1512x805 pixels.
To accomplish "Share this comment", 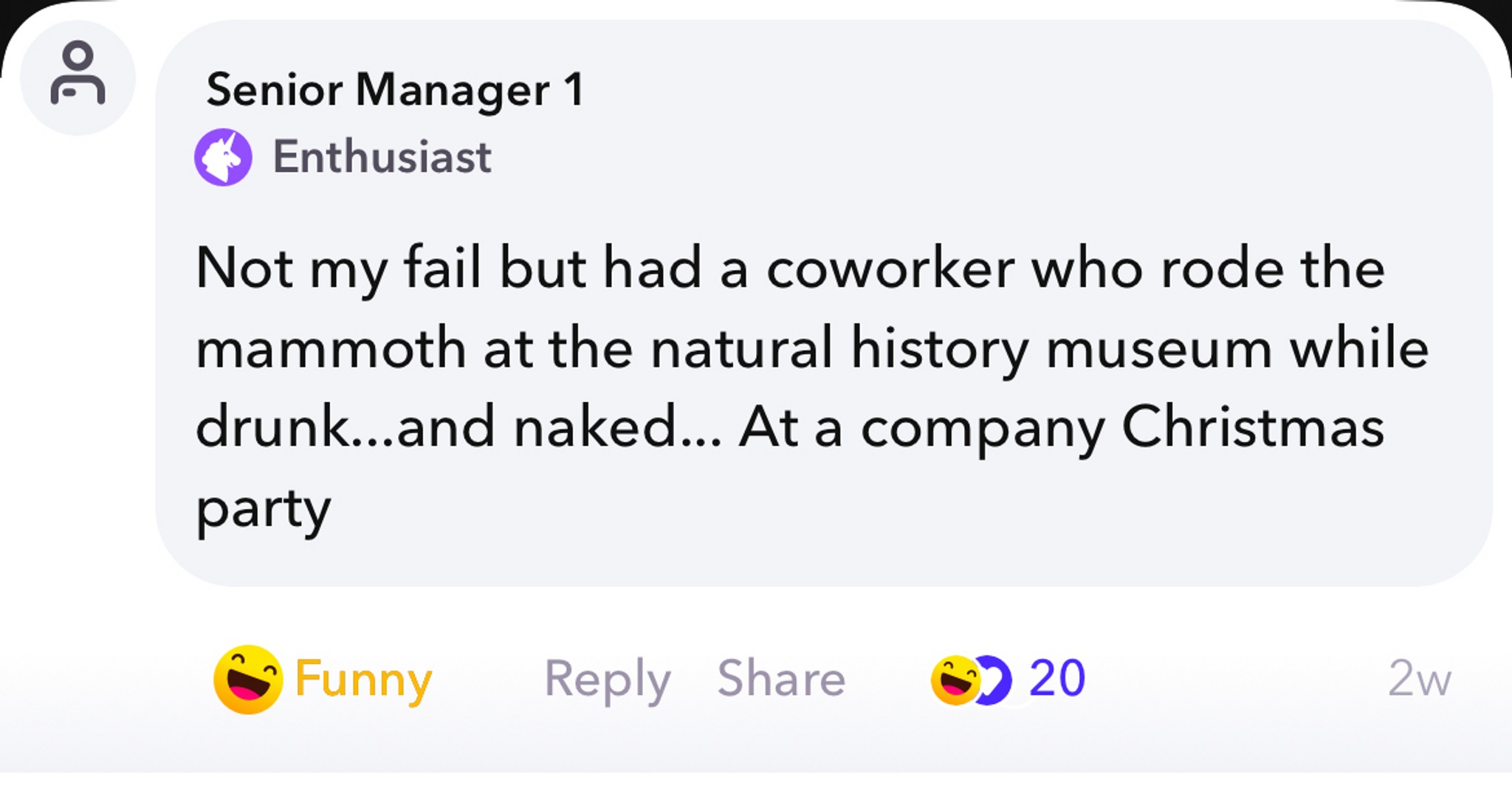I will coord(781,679).
